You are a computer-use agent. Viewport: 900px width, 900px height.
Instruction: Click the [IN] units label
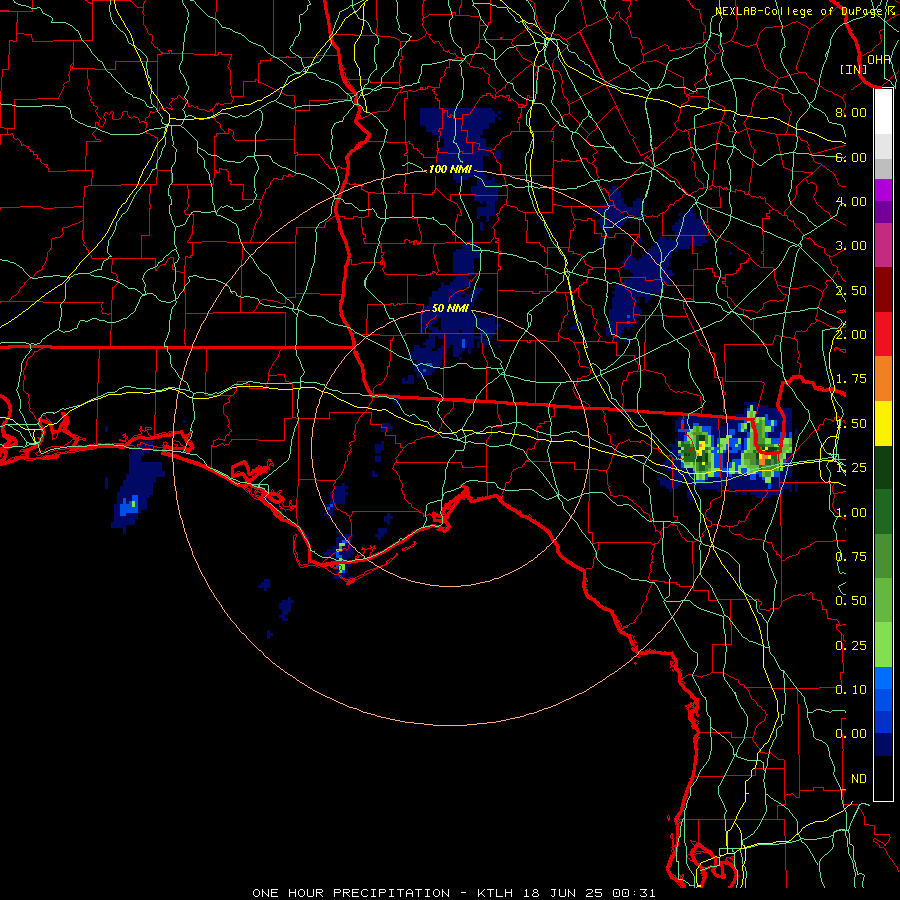point(854,69)
